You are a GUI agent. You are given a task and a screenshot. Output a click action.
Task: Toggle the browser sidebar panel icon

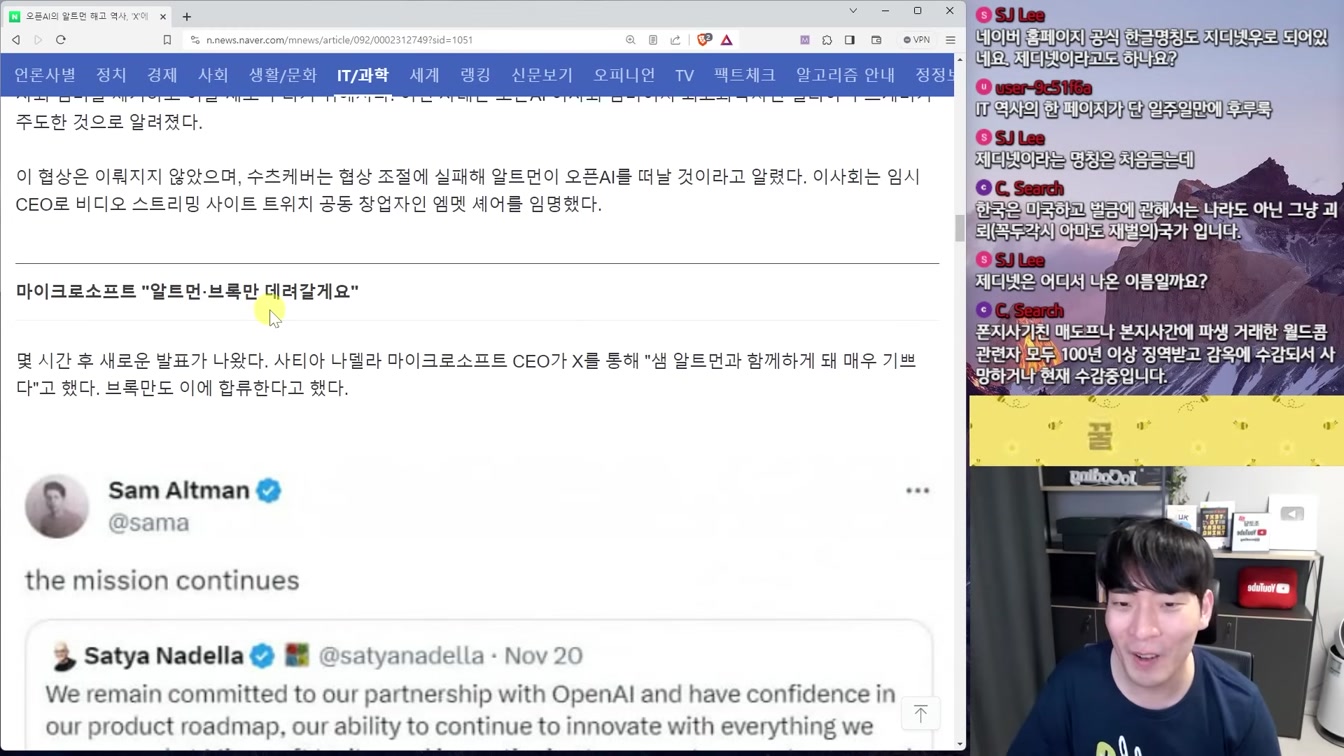[850, 40]
